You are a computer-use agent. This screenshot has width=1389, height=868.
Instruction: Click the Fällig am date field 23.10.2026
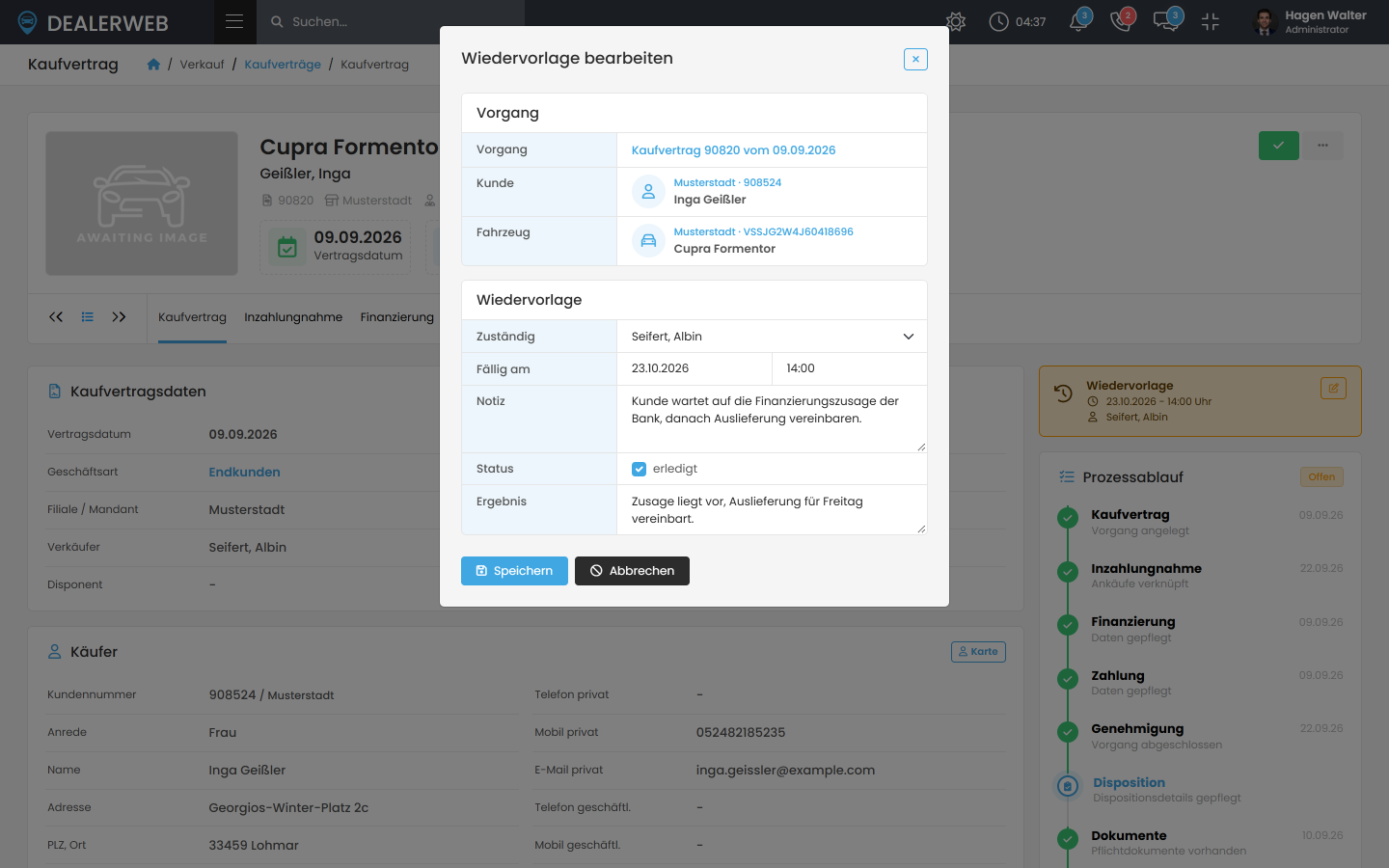click(694, 368)
